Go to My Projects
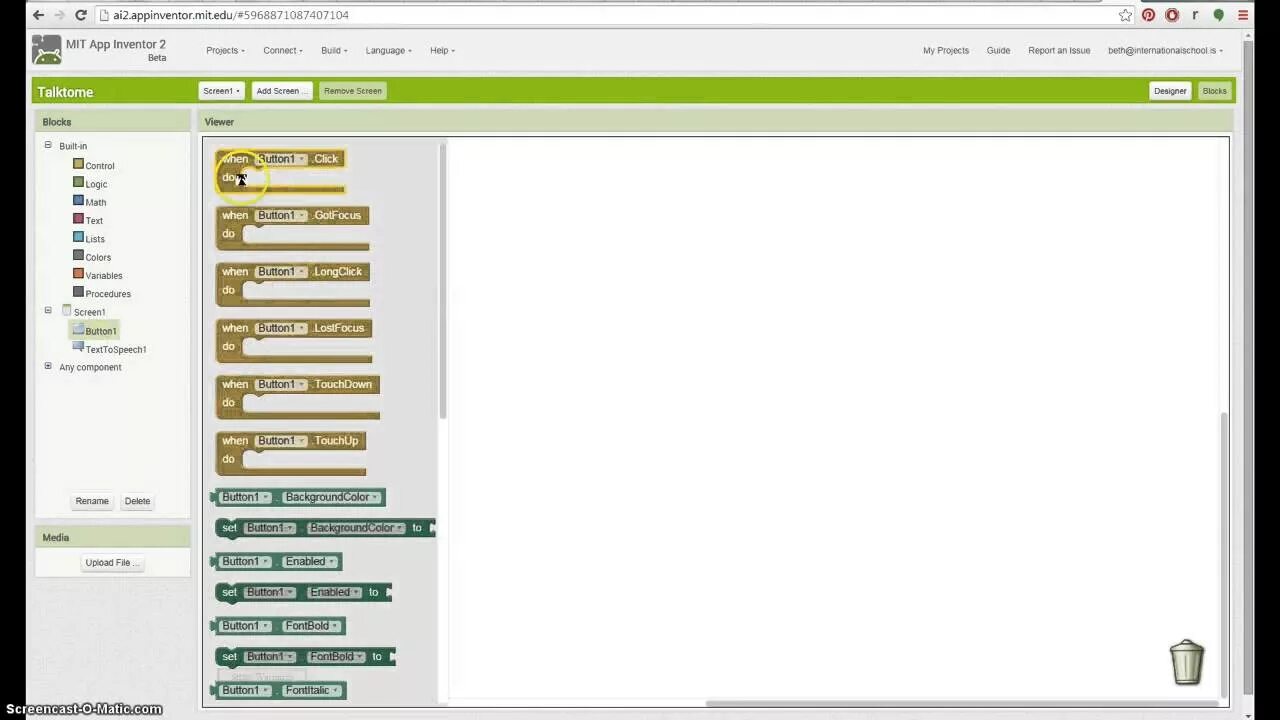 click(x=946, y=50)
